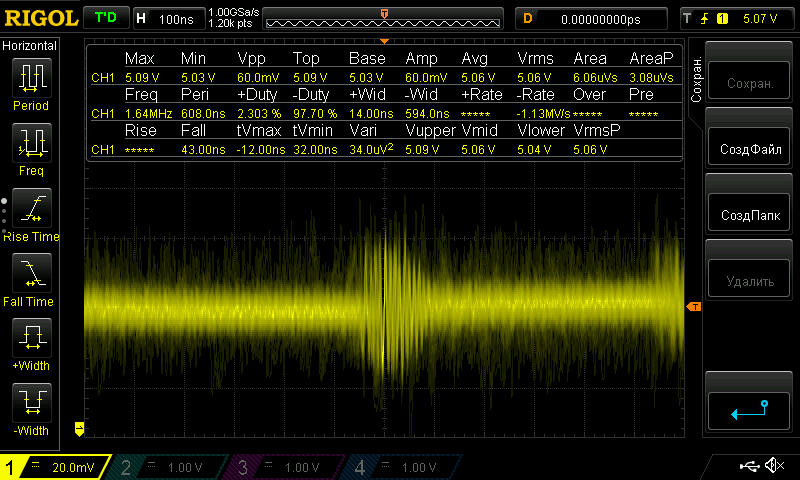
Task: Open the Horizontal menu header
Action: pos(31,46)
